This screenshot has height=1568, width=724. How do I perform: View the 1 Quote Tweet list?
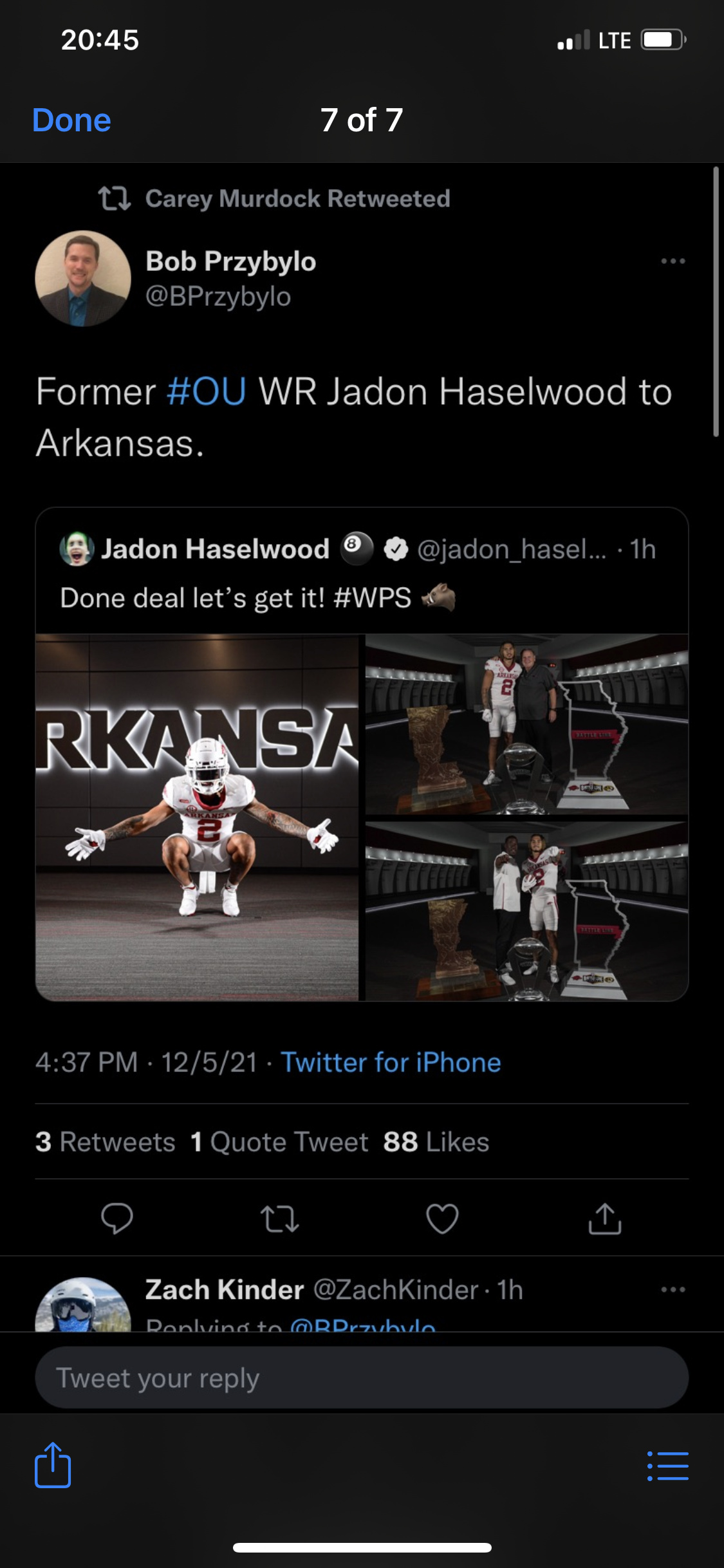[x=279, y=1142]
